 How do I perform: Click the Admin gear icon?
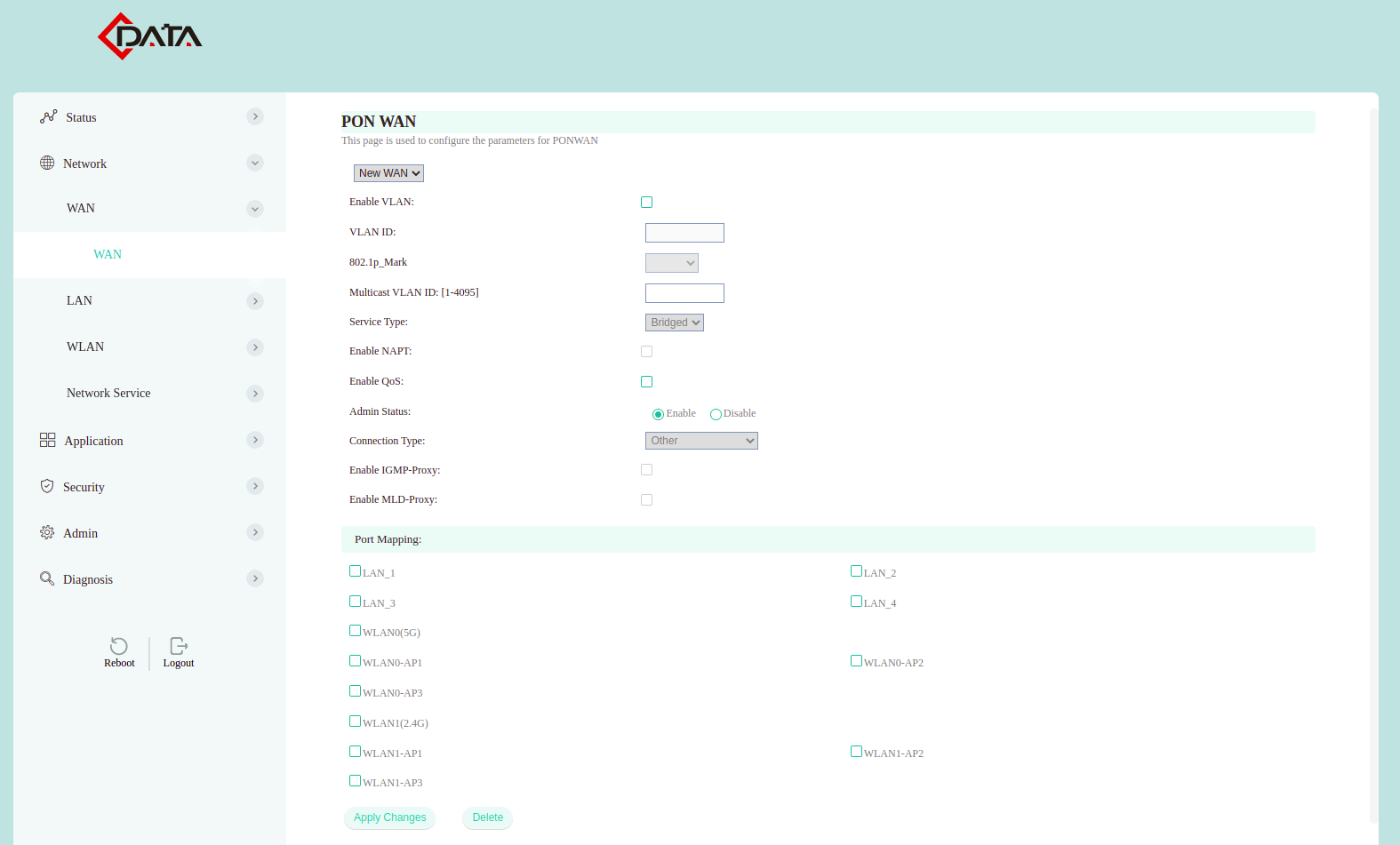(47, 532)
